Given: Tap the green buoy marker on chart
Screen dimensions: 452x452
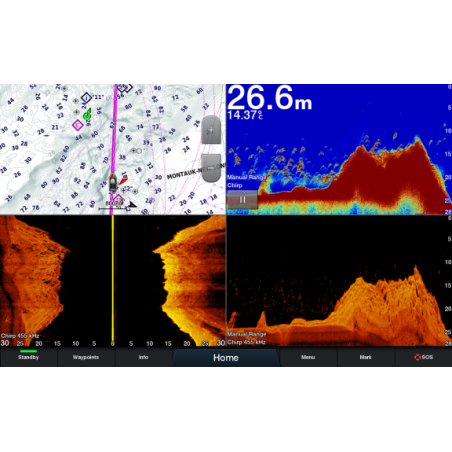Looking at the screenshot, I should click(x=87, y=114).
